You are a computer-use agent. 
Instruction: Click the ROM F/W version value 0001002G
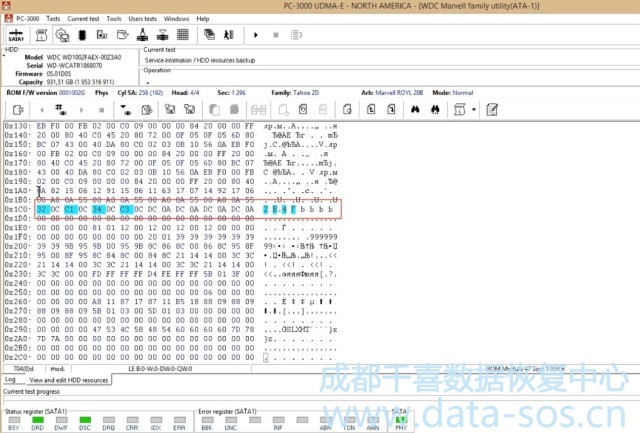pos(72,93)
